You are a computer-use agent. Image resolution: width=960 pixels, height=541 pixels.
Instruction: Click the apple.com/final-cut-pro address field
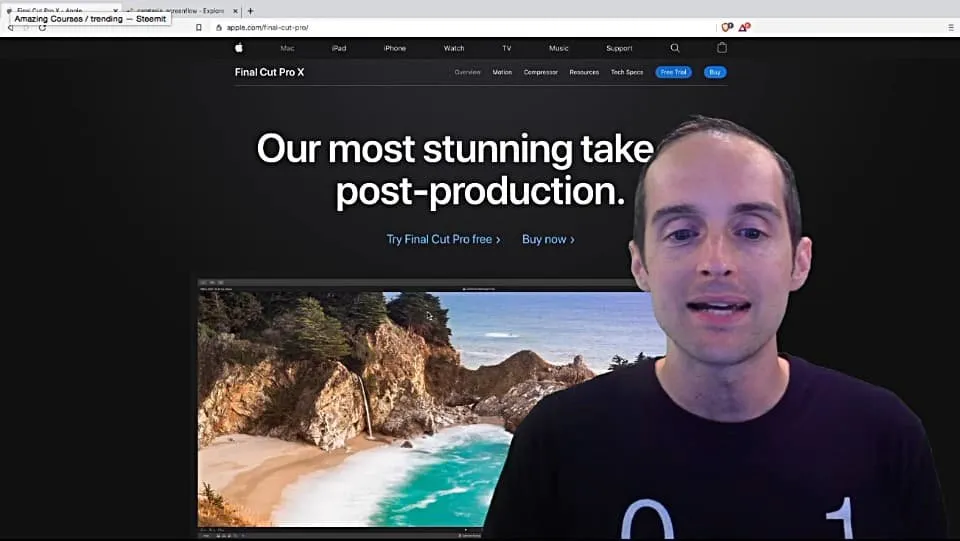tap(465, 28)
